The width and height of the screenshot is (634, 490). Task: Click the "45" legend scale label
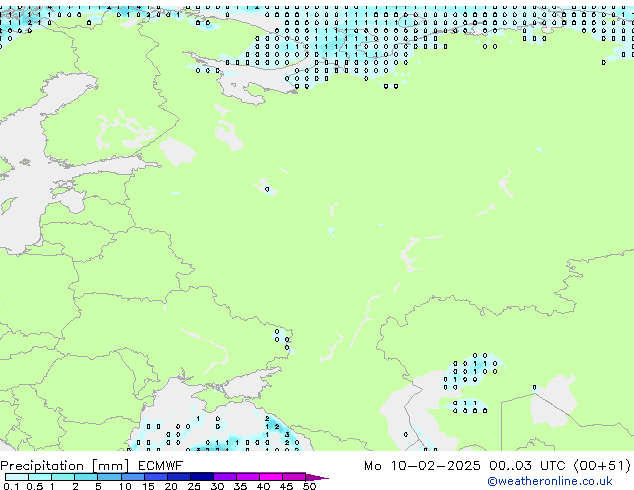tap(286, 486)
